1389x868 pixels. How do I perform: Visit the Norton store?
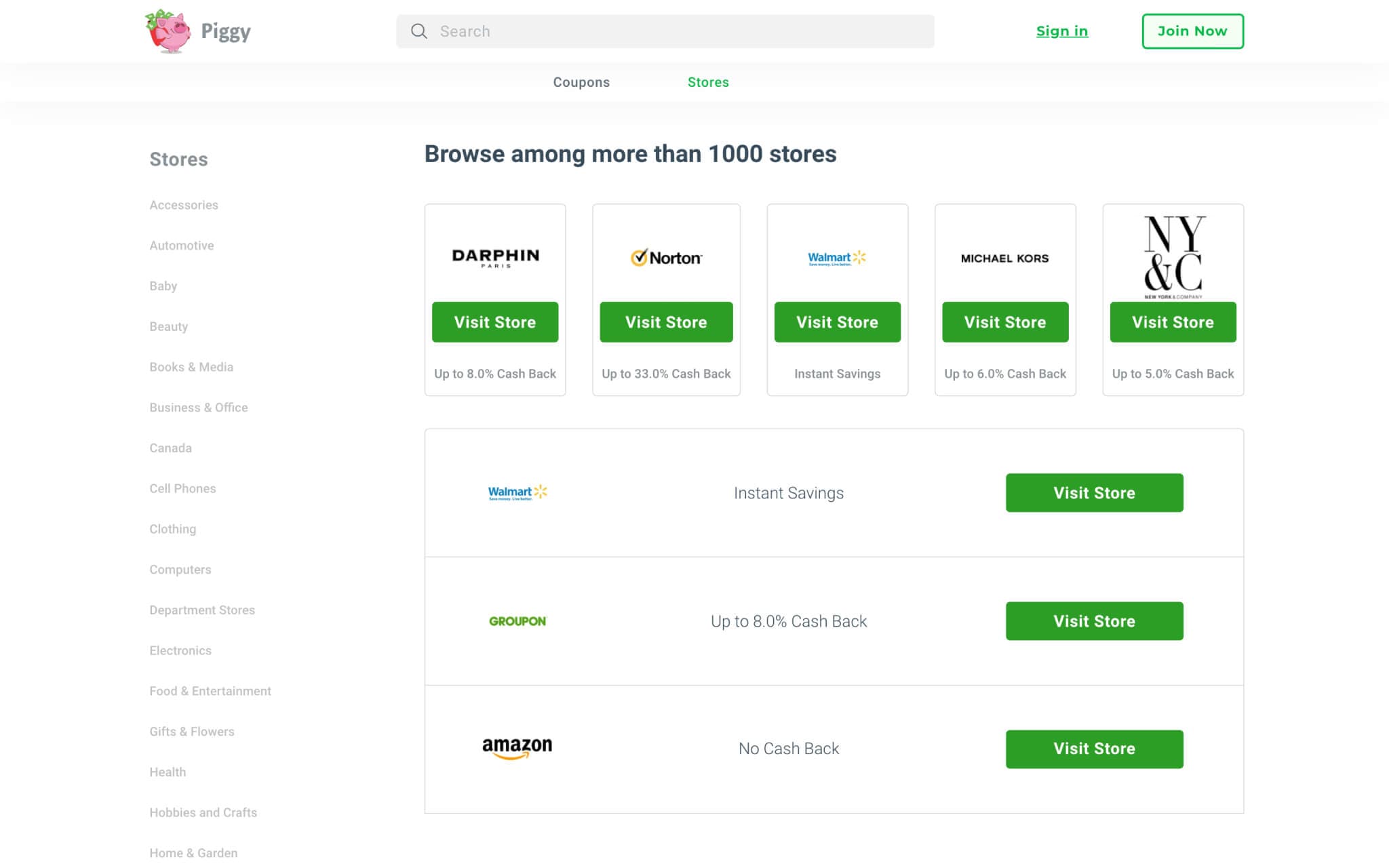click(666, 322)
